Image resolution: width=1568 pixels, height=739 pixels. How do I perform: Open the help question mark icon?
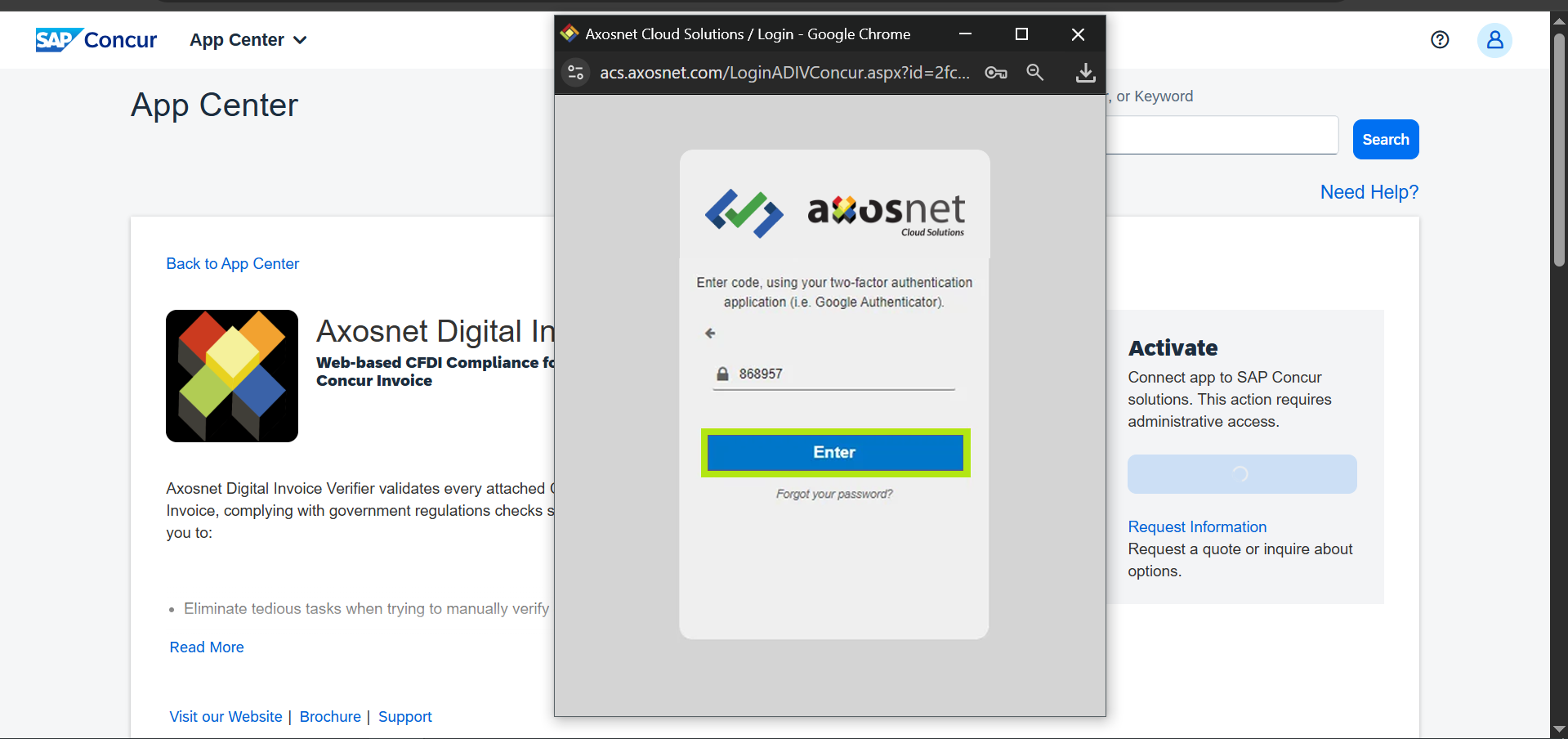coord(1440,40)
